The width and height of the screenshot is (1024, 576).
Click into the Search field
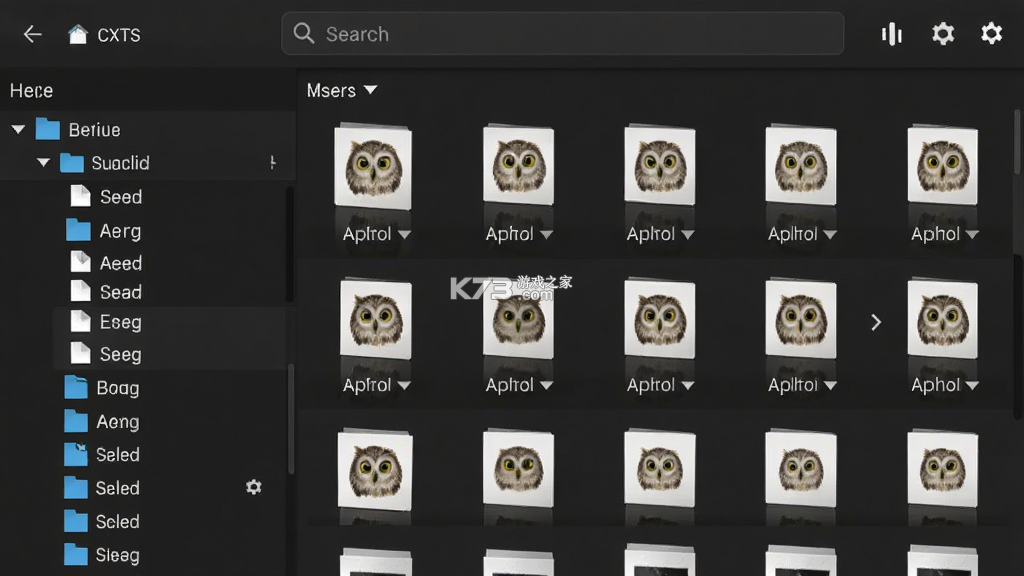562,33
